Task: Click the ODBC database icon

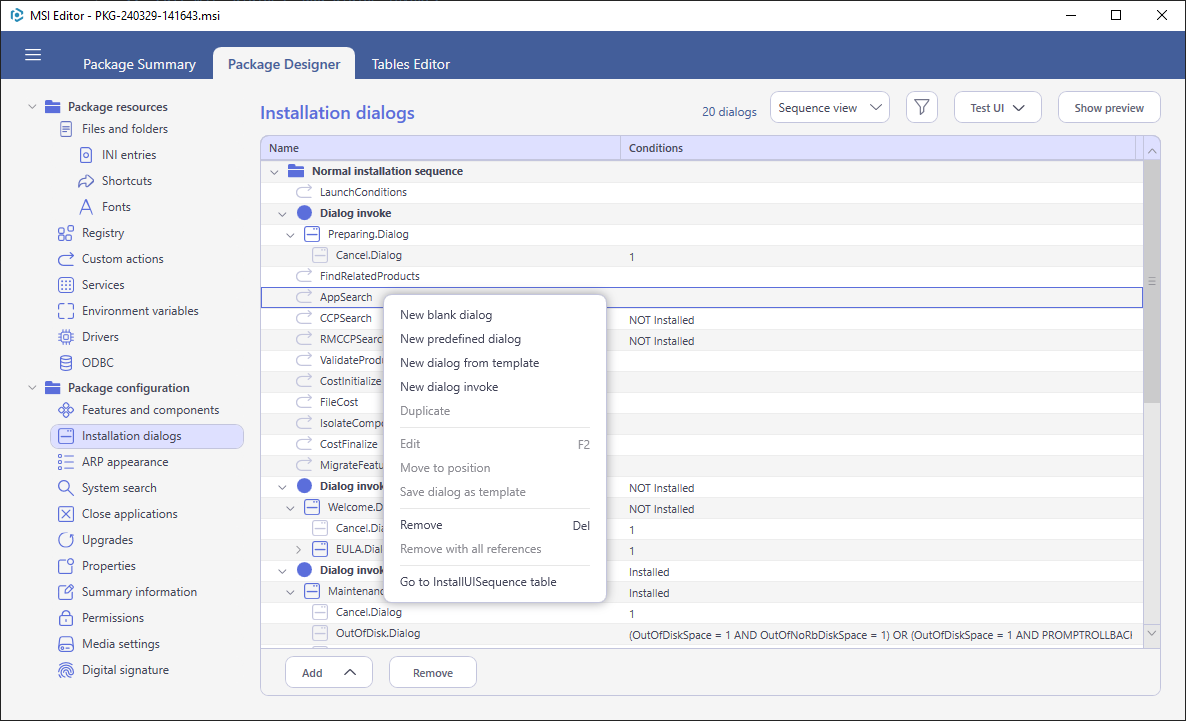Action: [66, 363]
